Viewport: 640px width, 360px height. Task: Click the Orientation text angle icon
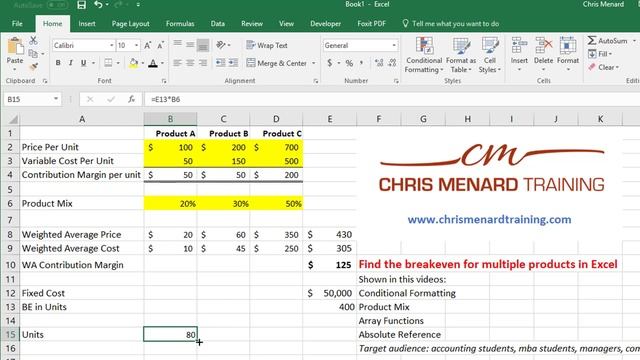point(221,44)
